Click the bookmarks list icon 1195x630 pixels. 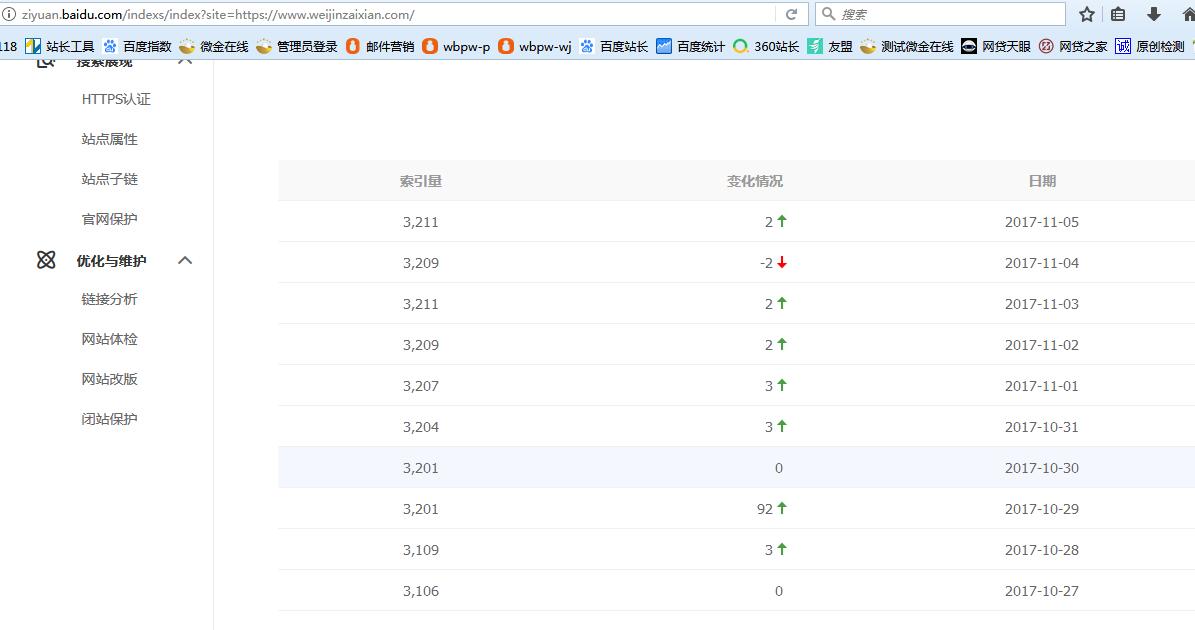tap(1119, 14)
